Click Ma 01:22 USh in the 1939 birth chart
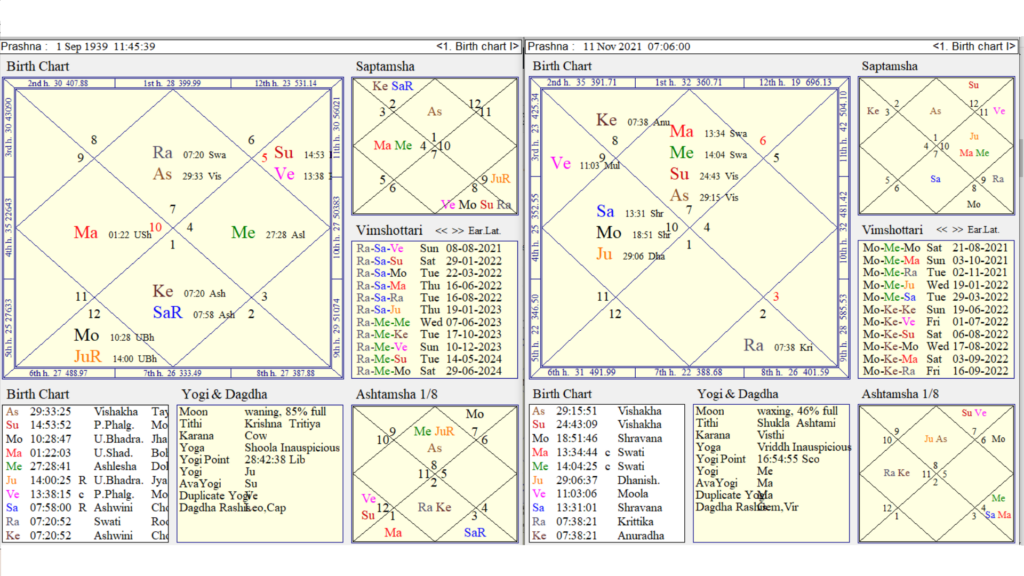This screenshot has height=576, width=1024. point(112,233)
